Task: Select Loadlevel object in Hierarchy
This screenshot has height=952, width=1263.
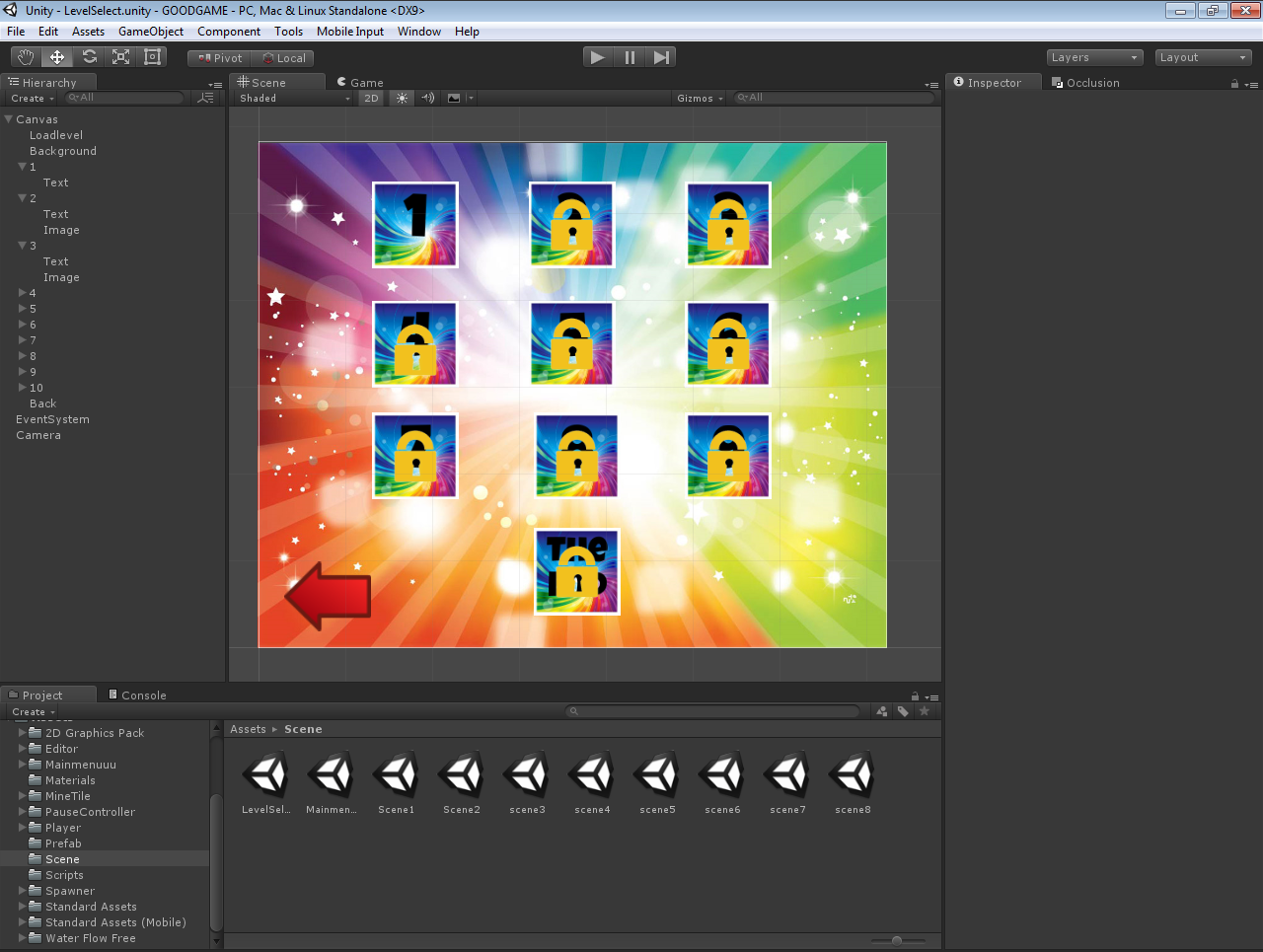Action: [x=56, y=135]
